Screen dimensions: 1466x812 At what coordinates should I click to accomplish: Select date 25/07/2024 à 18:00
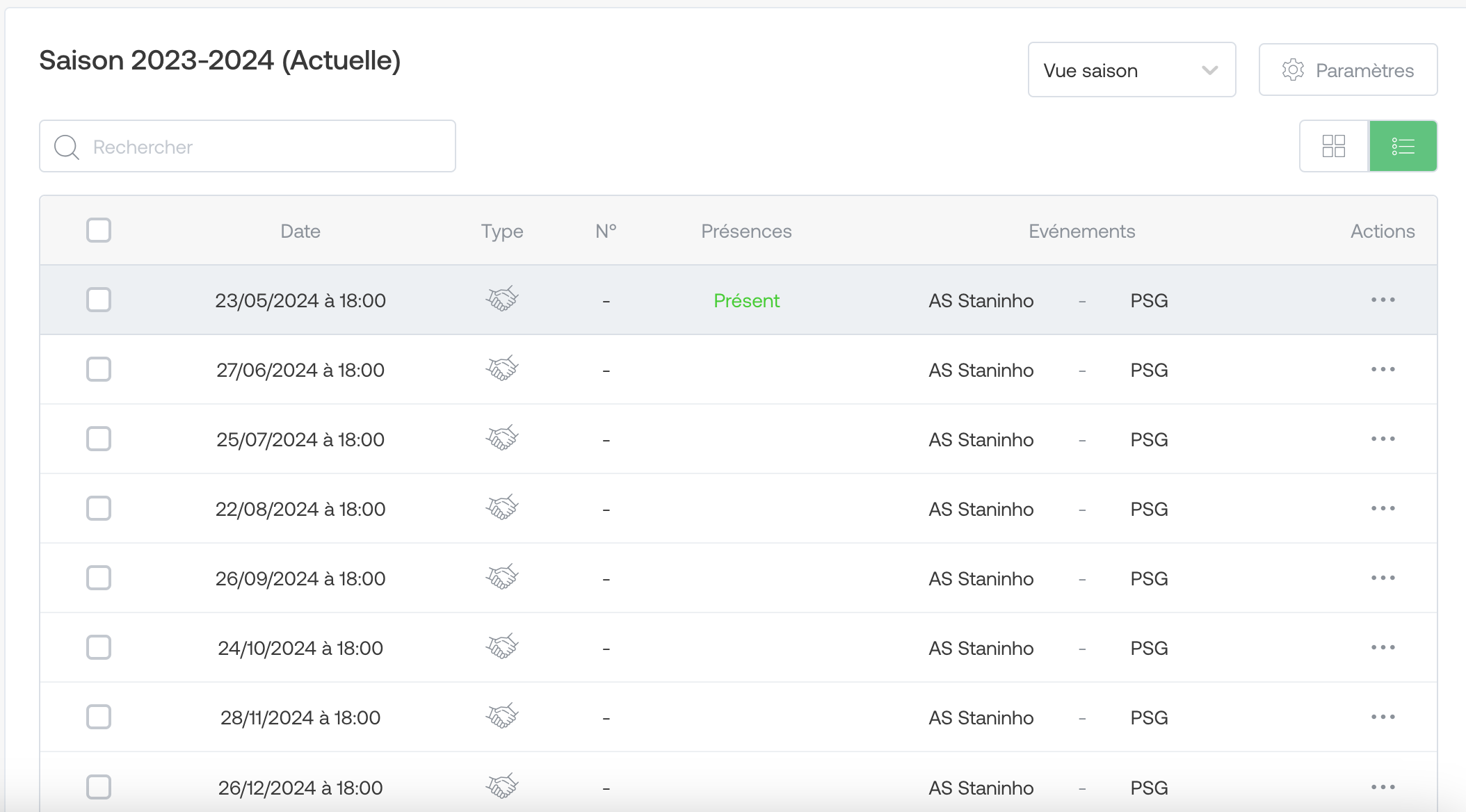pyautogui.click(x=300, y=439)
